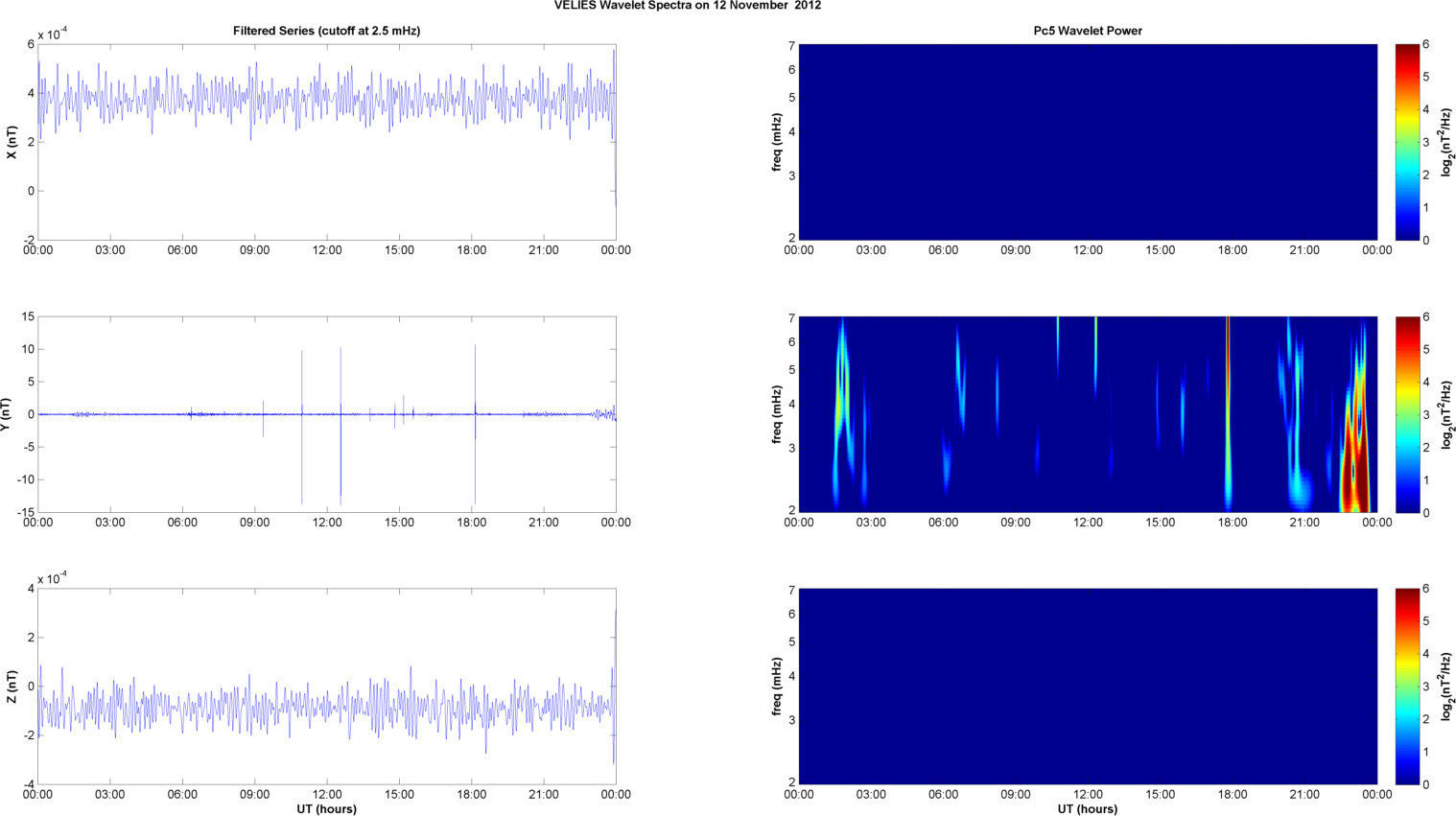Screen dimensions: 1456x816
Task: Click the "VELIES Wavelet Spectra on 12 November 2012" title
Action: (x=688, y=6)
